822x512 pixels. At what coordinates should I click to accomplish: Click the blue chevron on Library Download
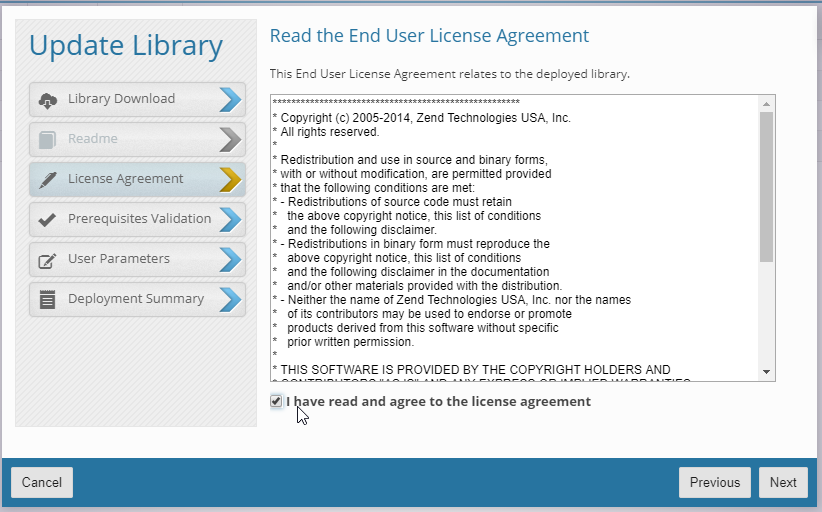(231, 99)
